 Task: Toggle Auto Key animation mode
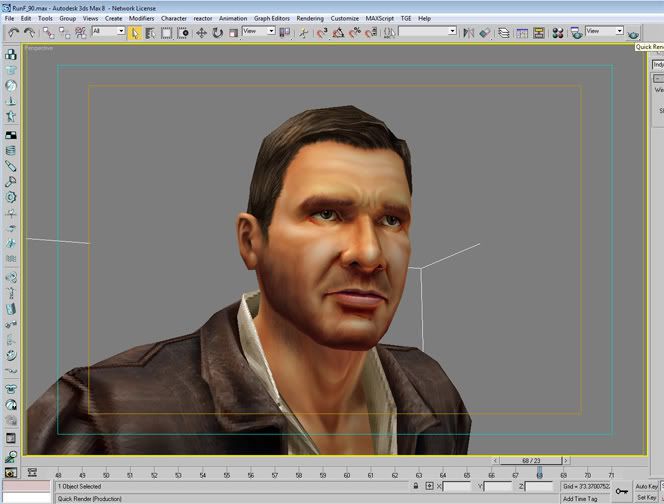coord(648,486)
